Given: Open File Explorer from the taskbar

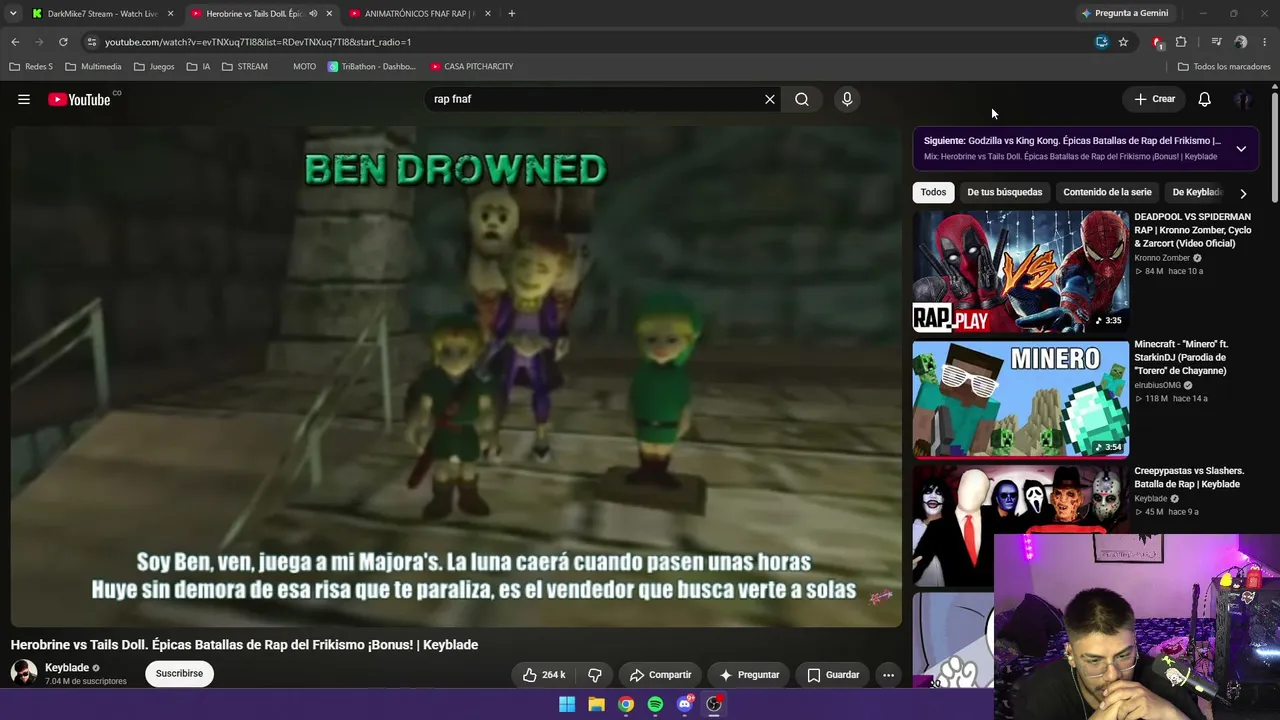Looking at the screenshot, I should (x=596, y=704).
